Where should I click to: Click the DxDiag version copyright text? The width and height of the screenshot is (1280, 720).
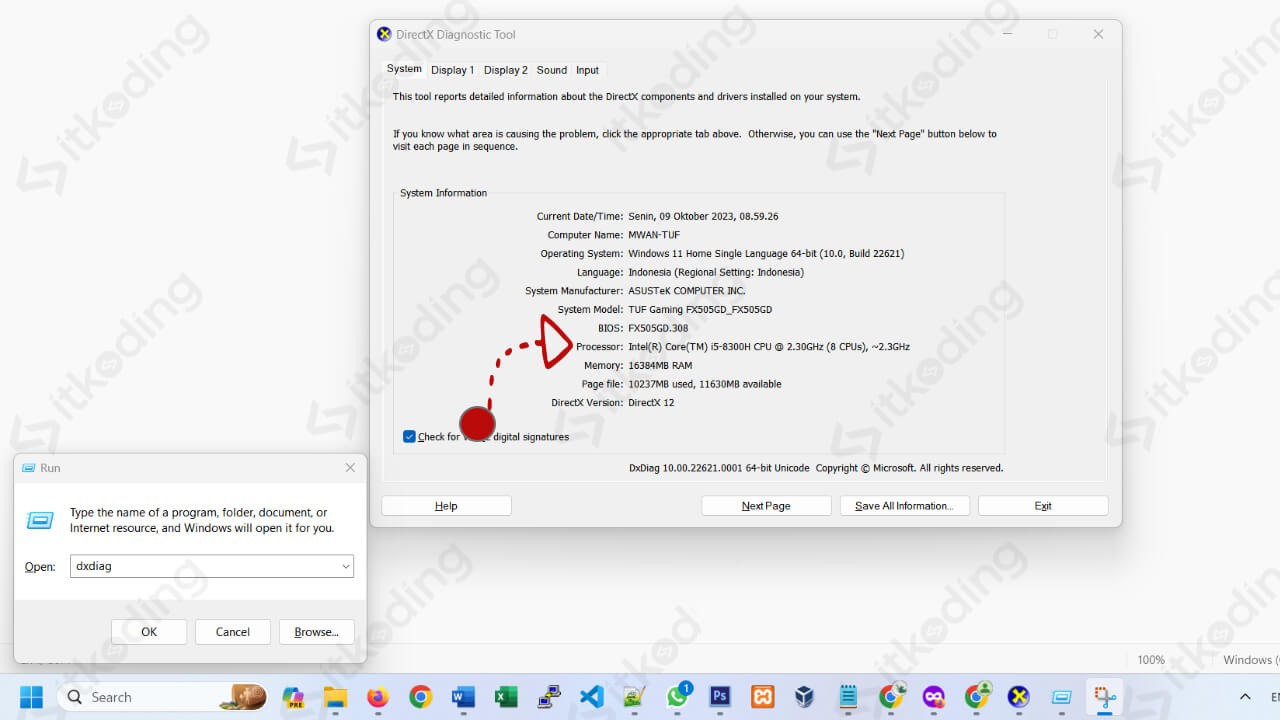[816, 468]
